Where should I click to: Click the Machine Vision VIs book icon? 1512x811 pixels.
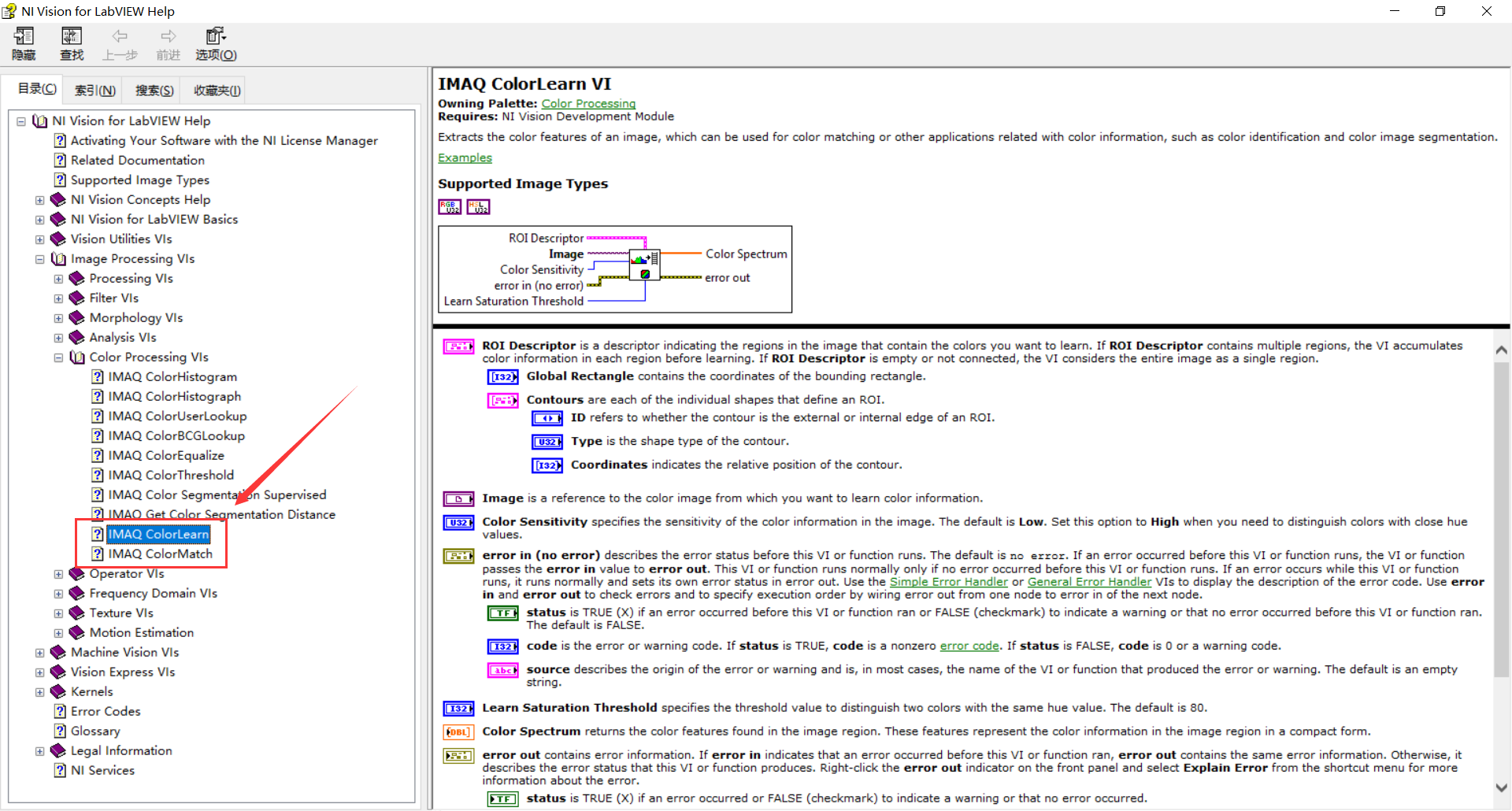[x=58, y=653]
